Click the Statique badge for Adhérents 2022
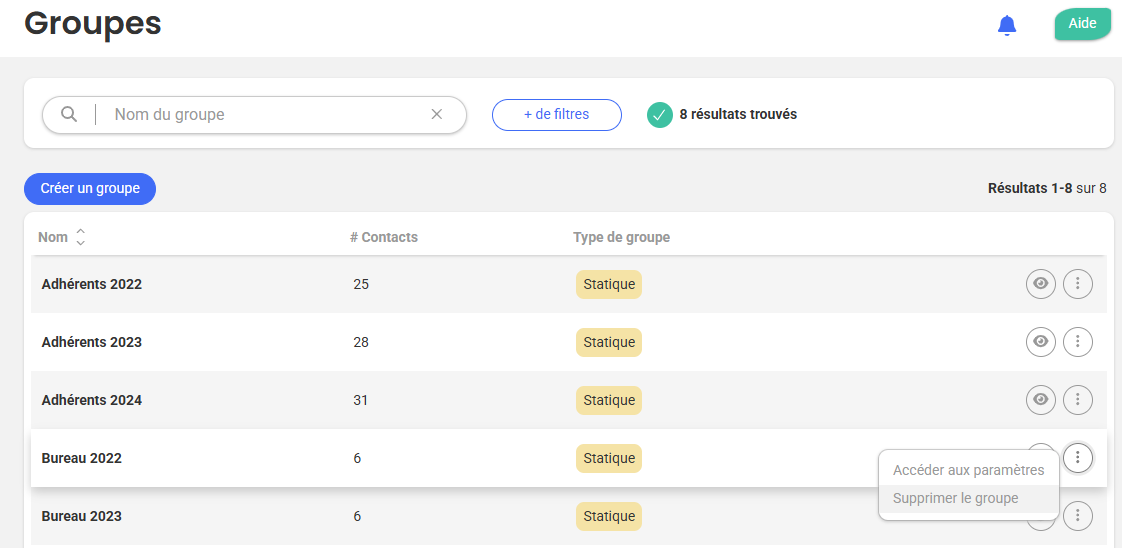This screenshot has height=548, width=1122. tap(609, 284)
